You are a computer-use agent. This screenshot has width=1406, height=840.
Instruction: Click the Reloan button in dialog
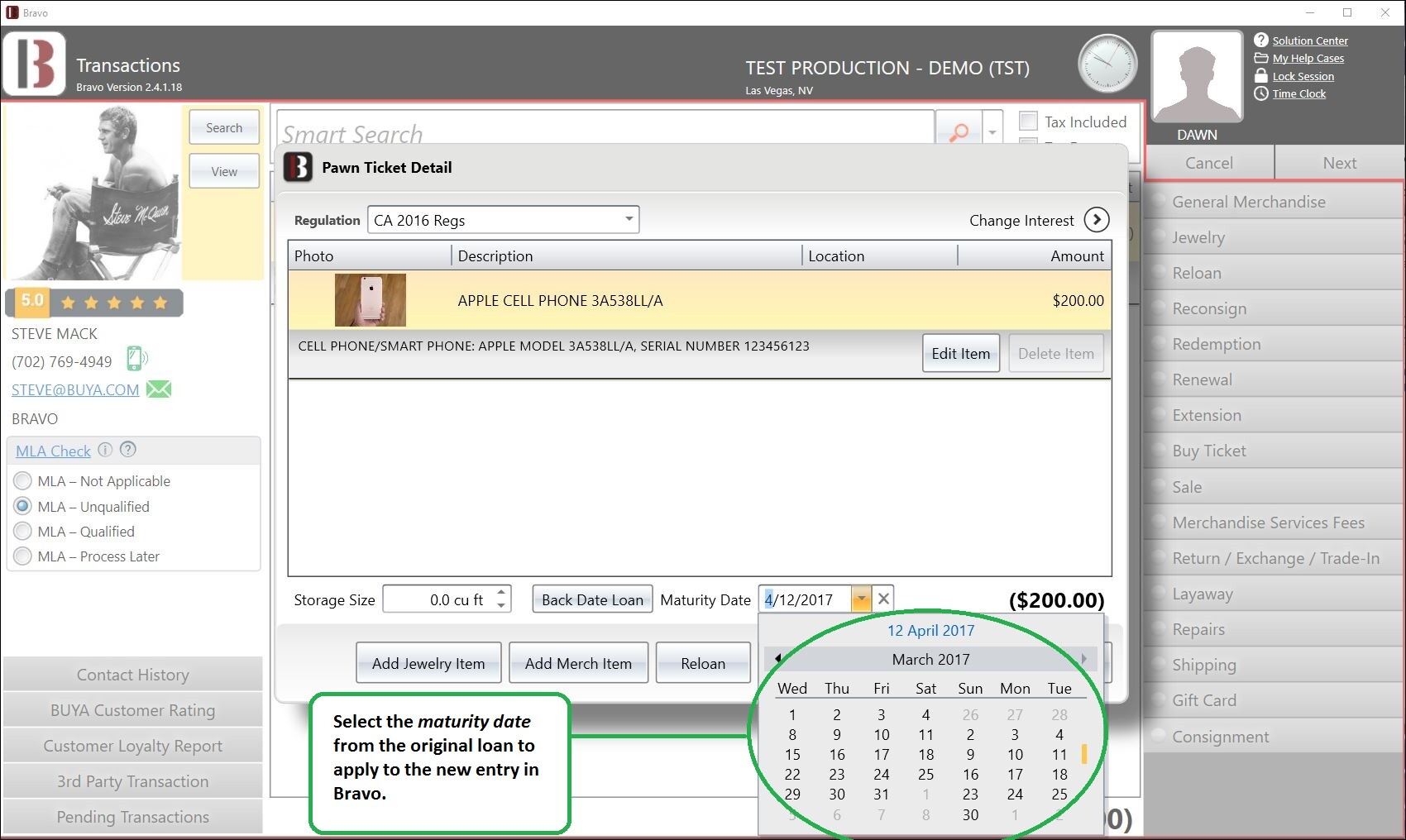pyautogui.click(x=703, y=663)
